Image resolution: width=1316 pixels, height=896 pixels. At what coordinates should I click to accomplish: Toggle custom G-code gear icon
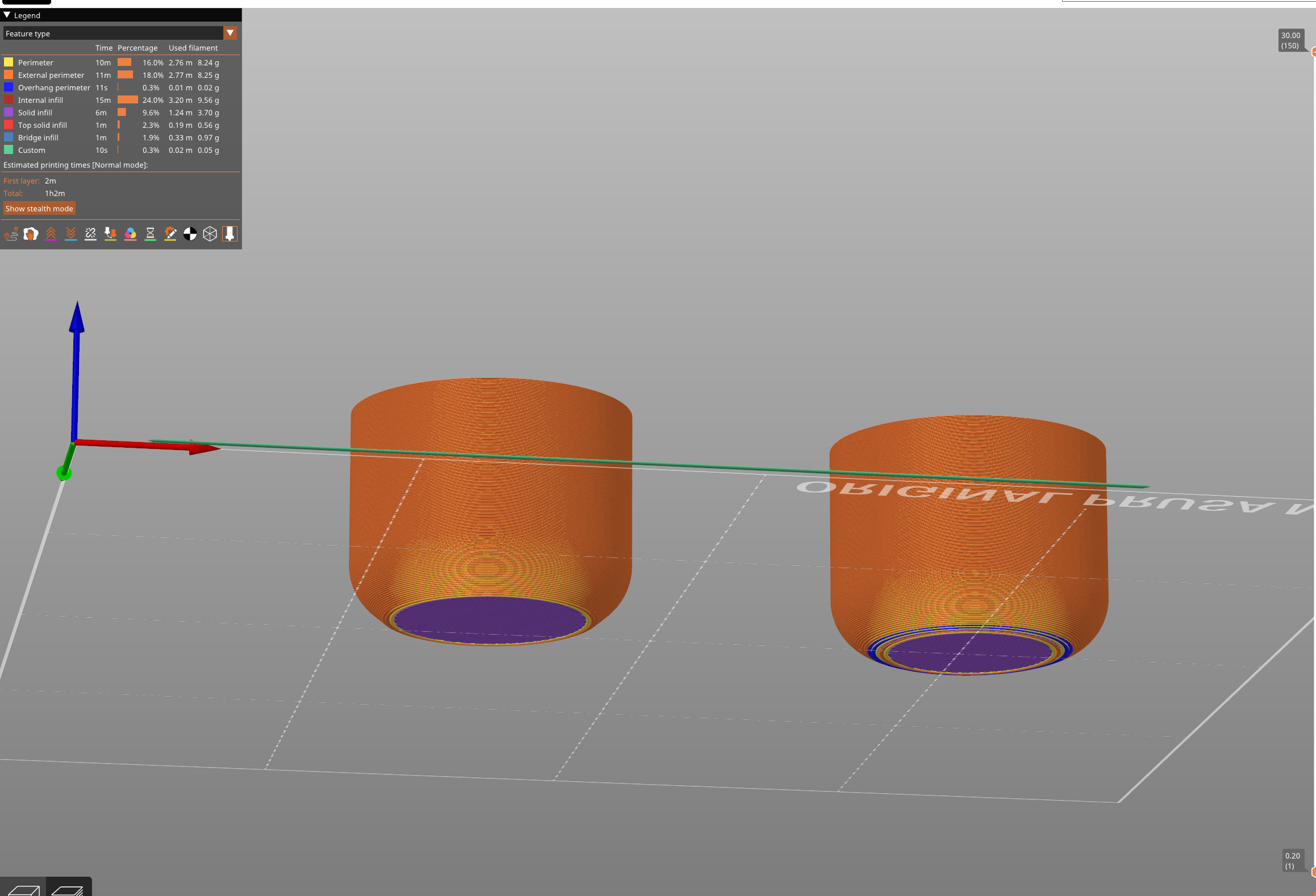pos(170,234)
